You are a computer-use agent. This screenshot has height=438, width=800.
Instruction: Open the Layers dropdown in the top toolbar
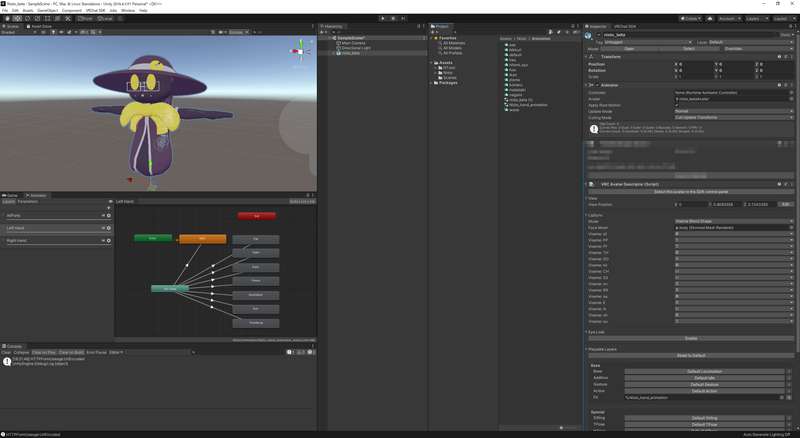(x=756, y=18)
